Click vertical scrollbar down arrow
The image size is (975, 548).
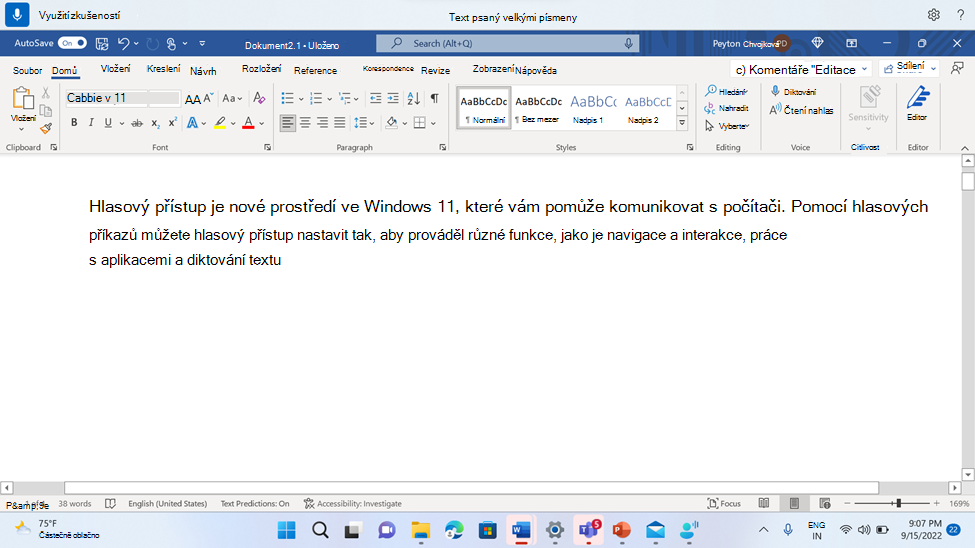(x=968, y=474)
